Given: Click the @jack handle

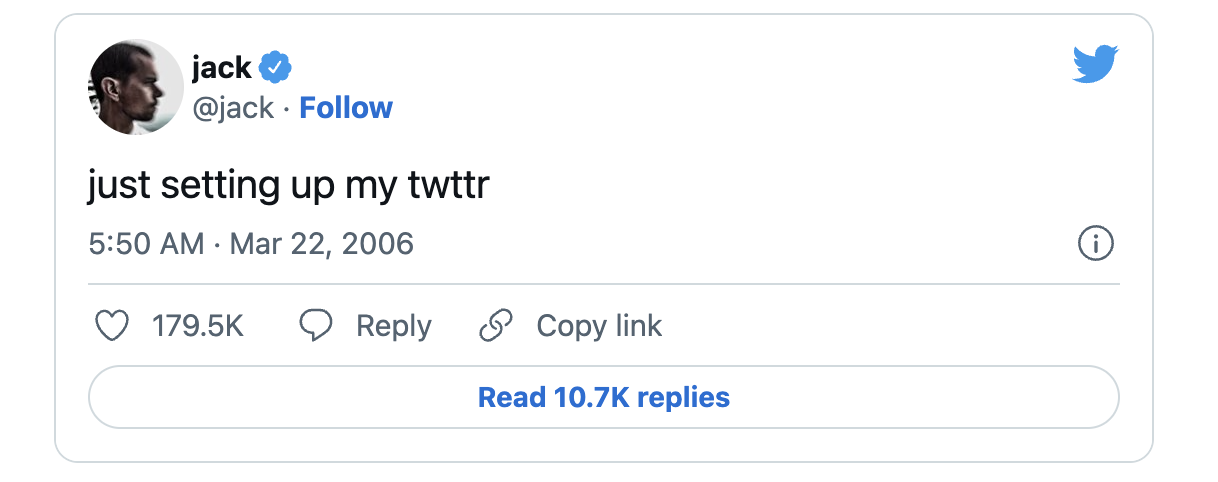Looking at the screenshot, I should 232,108.
